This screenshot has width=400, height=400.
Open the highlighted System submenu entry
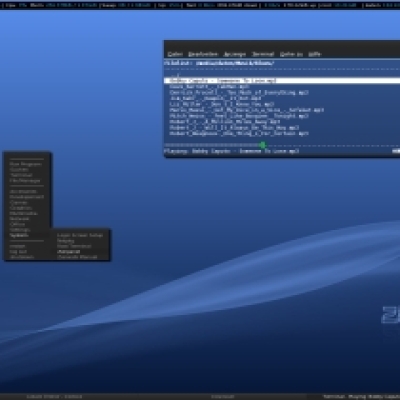[x=27, y=235]
